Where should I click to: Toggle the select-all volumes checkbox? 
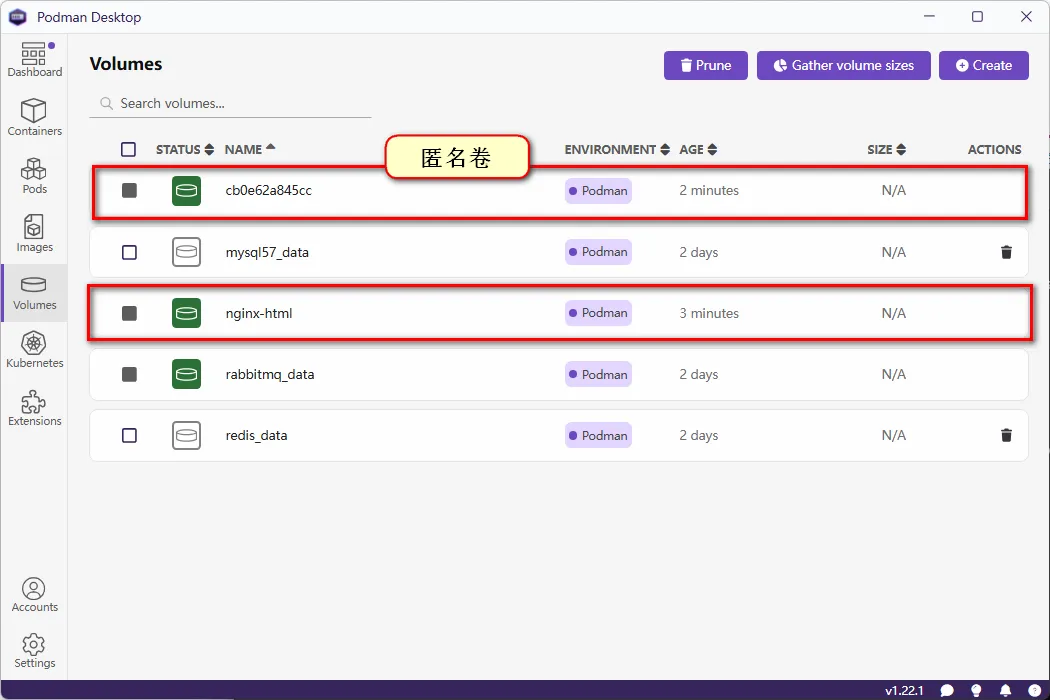(128, 150)
